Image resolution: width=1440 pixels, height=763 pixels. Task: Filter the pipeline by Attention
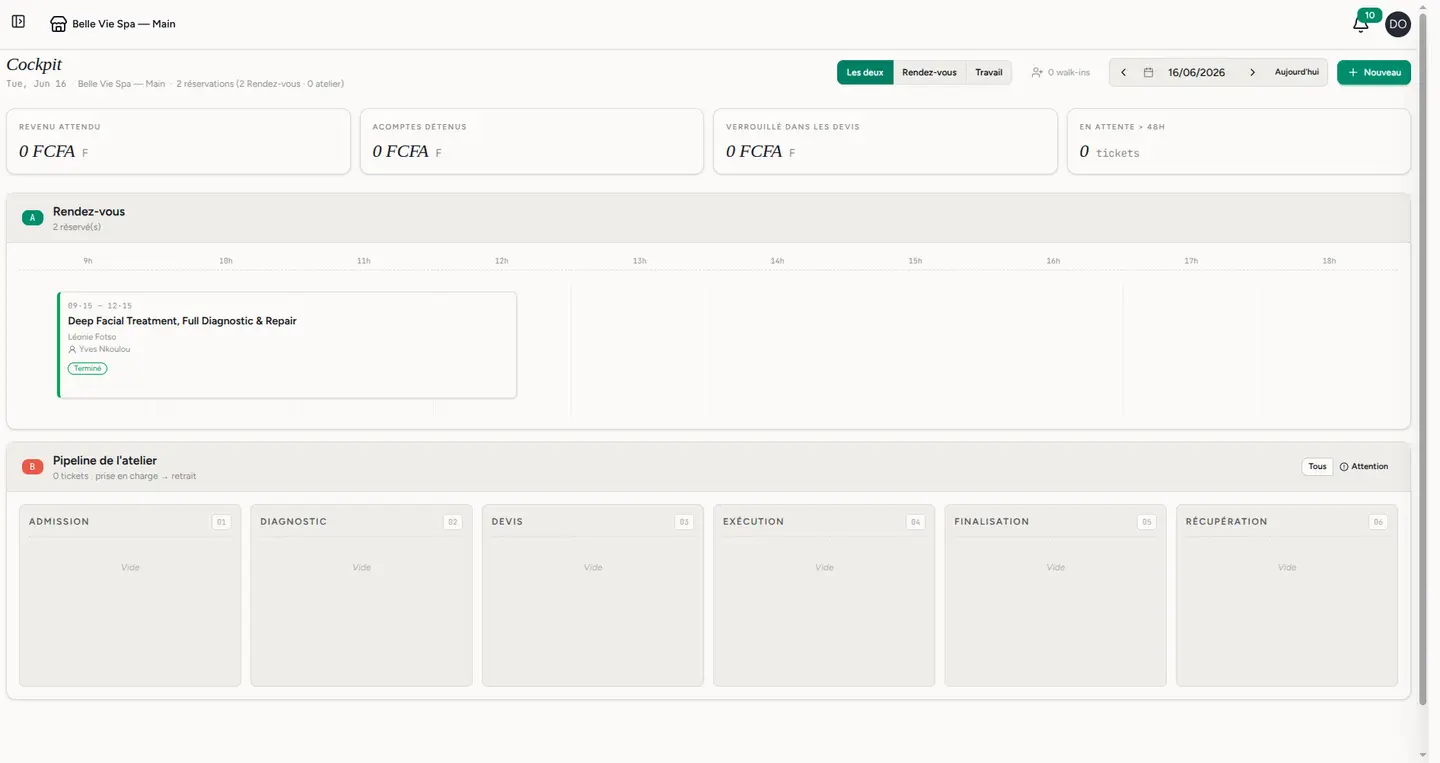click(1364, 466)
